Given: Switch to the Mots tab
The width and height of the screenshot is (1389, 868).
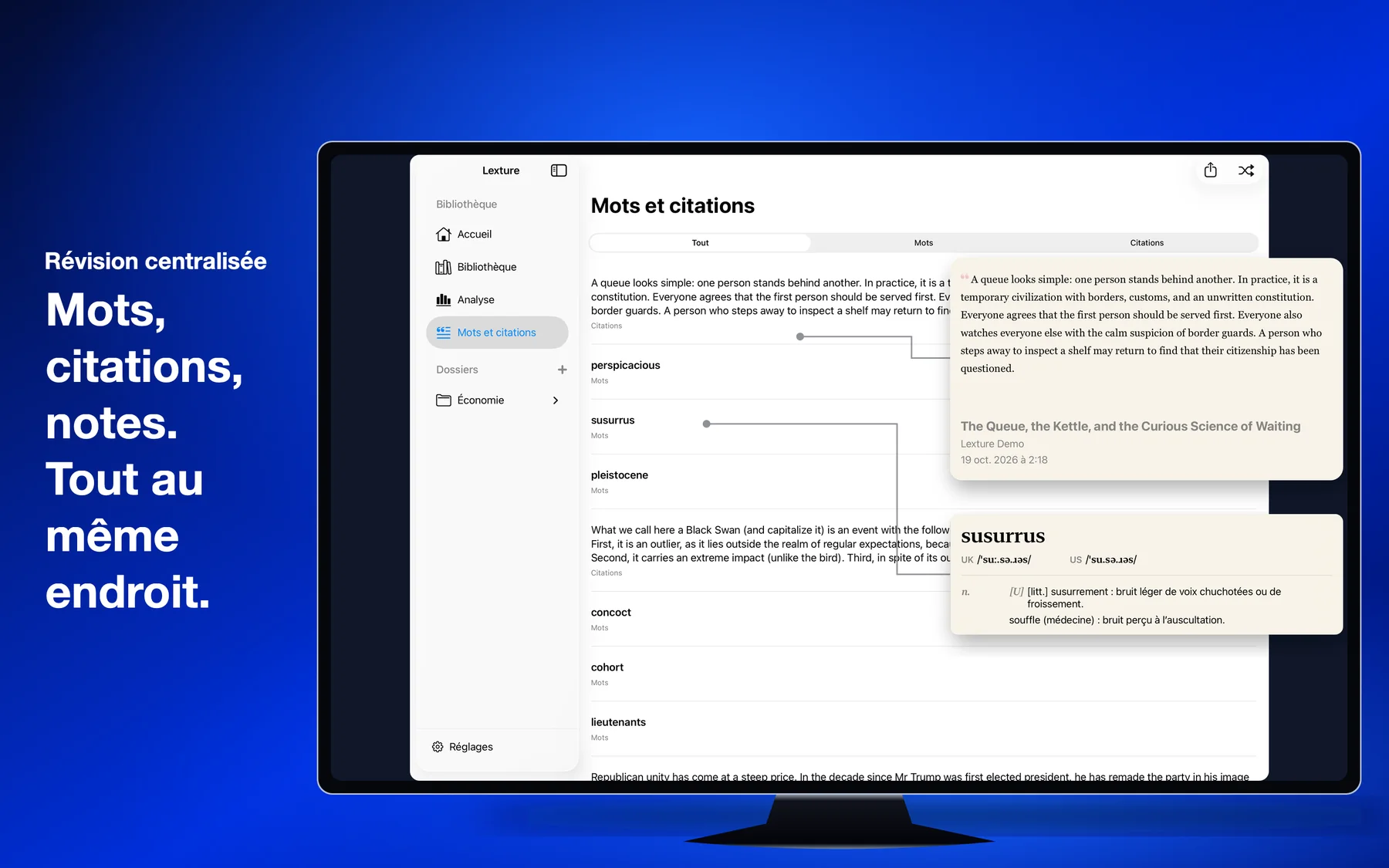Looking at the screenshot, I should click(x=924, y=243).
